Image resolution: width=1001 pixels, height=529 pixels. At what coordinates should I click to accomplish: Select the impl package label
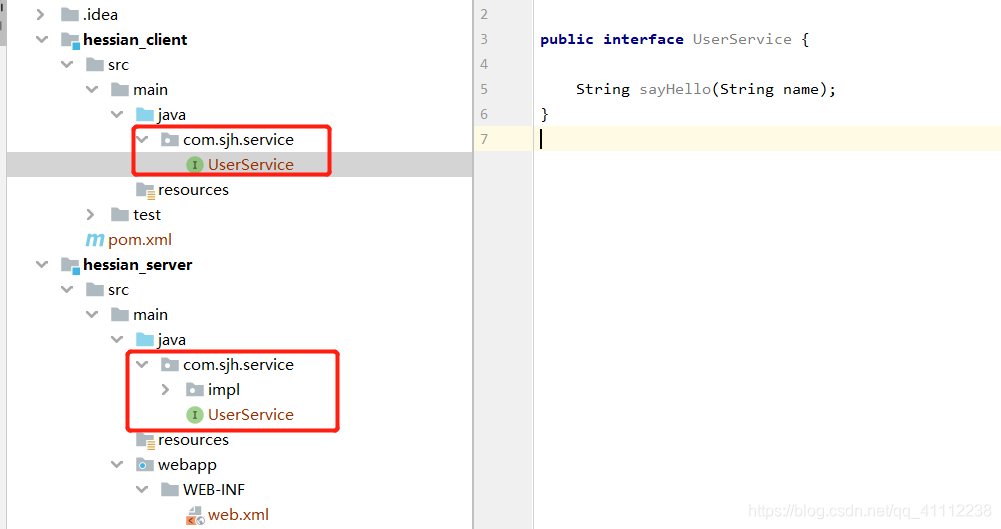(x=224, y=389)
